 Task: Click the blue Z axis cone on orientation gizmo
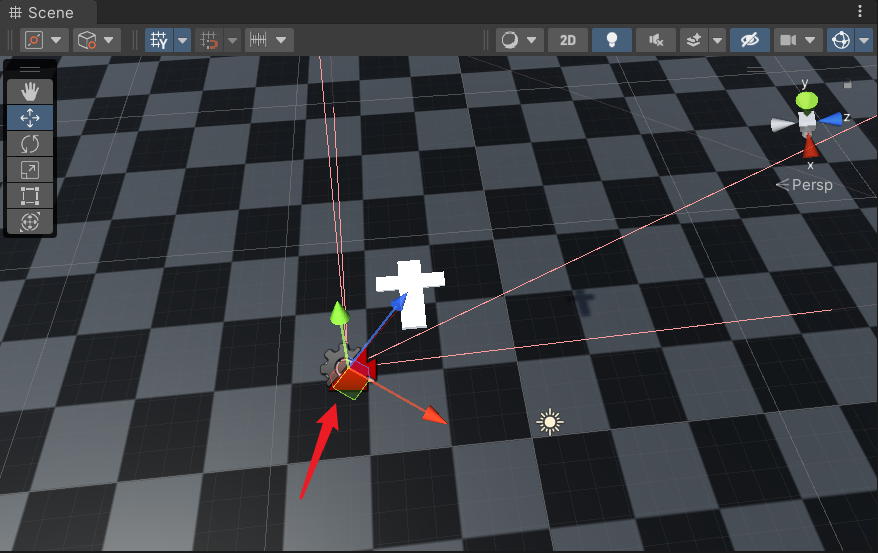click(830, 119)
